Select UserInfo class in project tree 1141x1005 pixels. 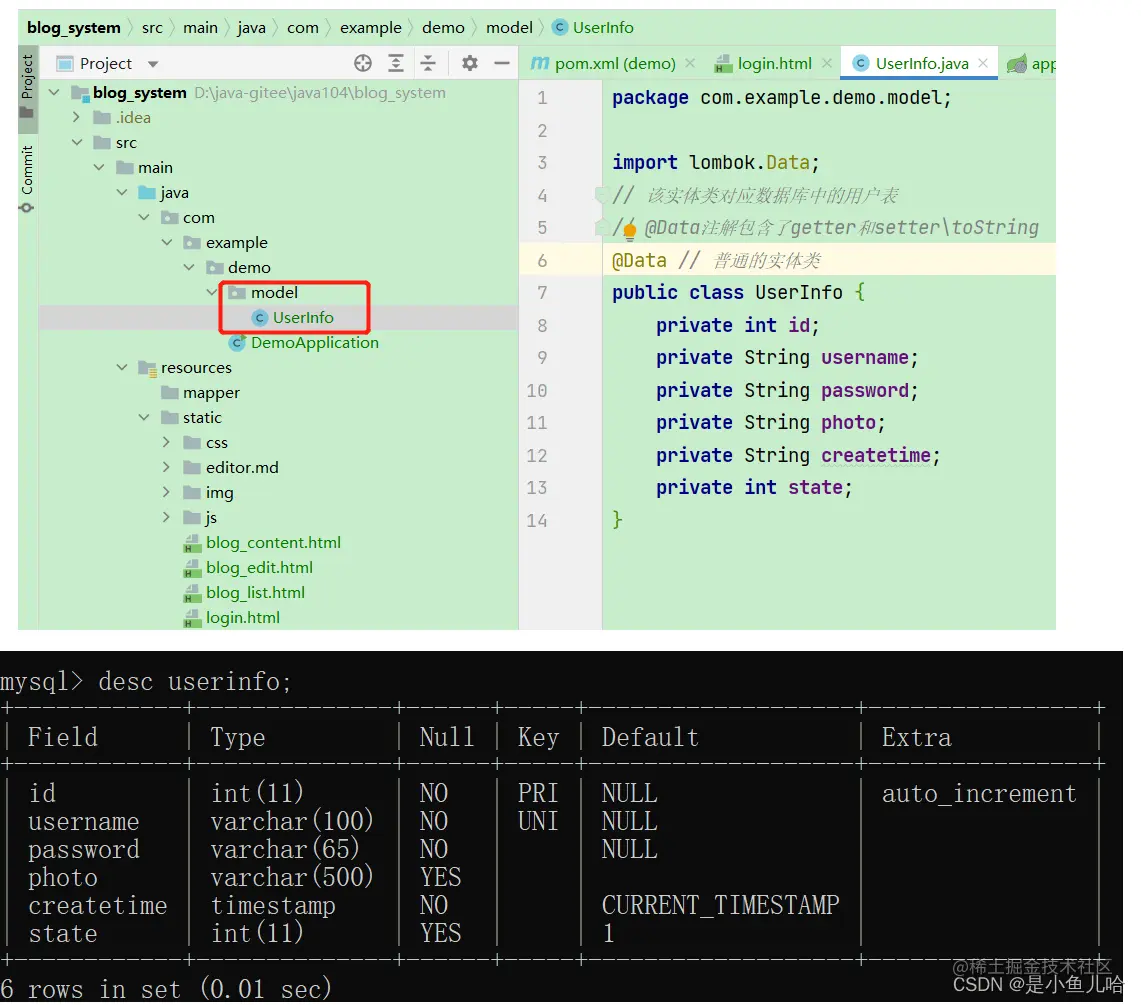[x=303, y=318]
